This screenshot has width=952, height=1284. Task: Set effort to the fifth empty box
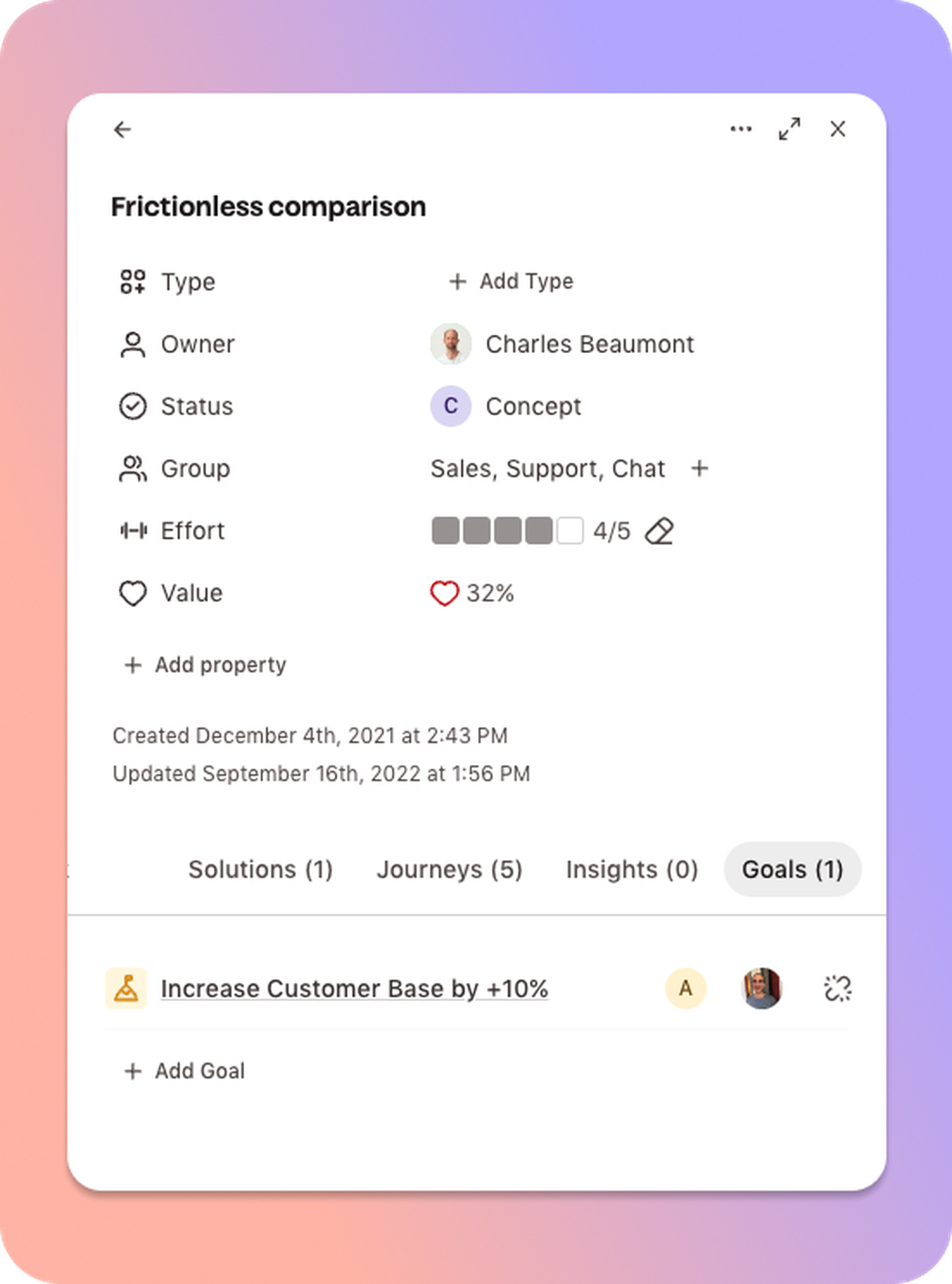[x=570, y=531]
